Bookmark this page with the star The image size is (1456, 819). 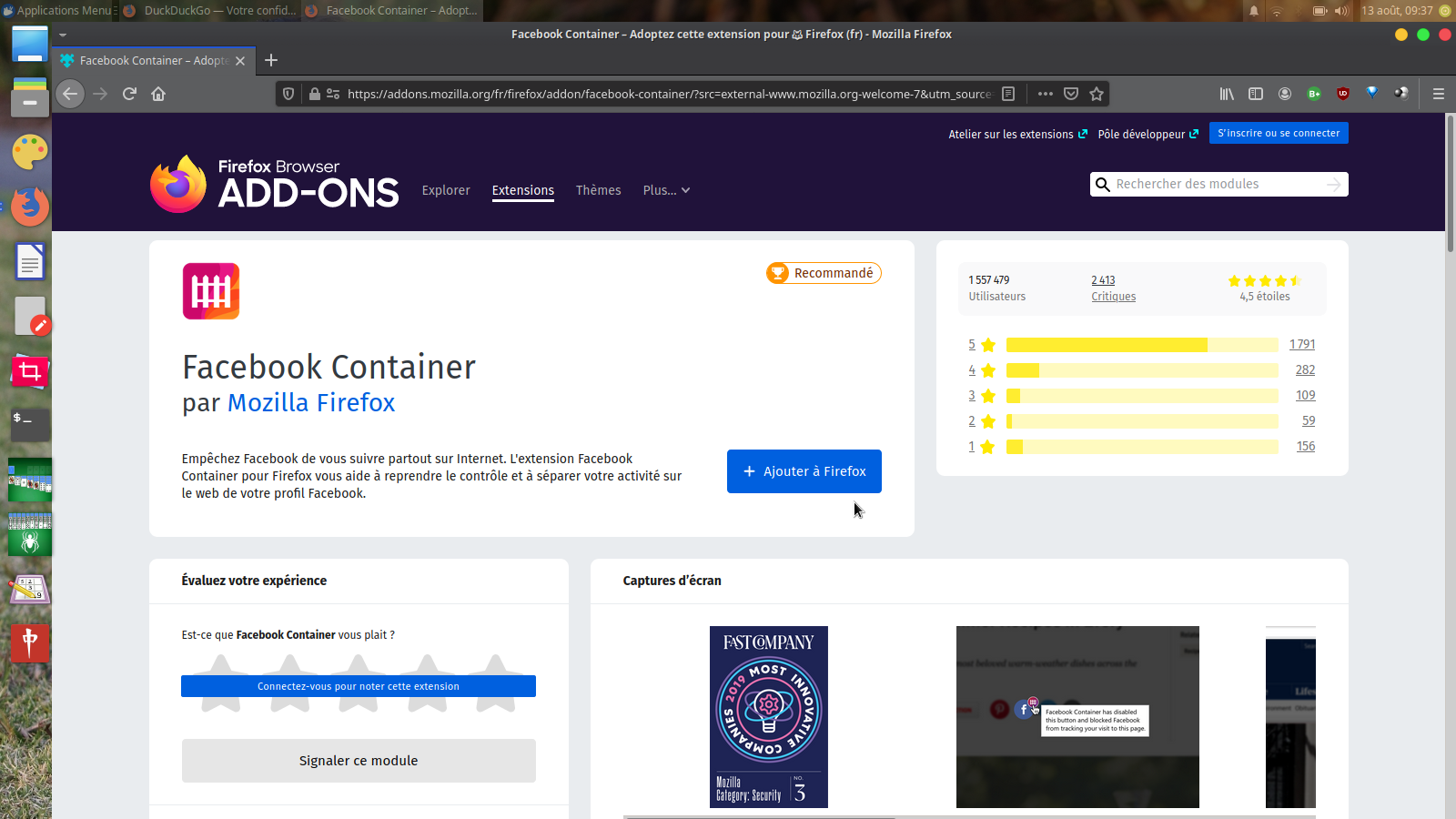click(1097, 94)
